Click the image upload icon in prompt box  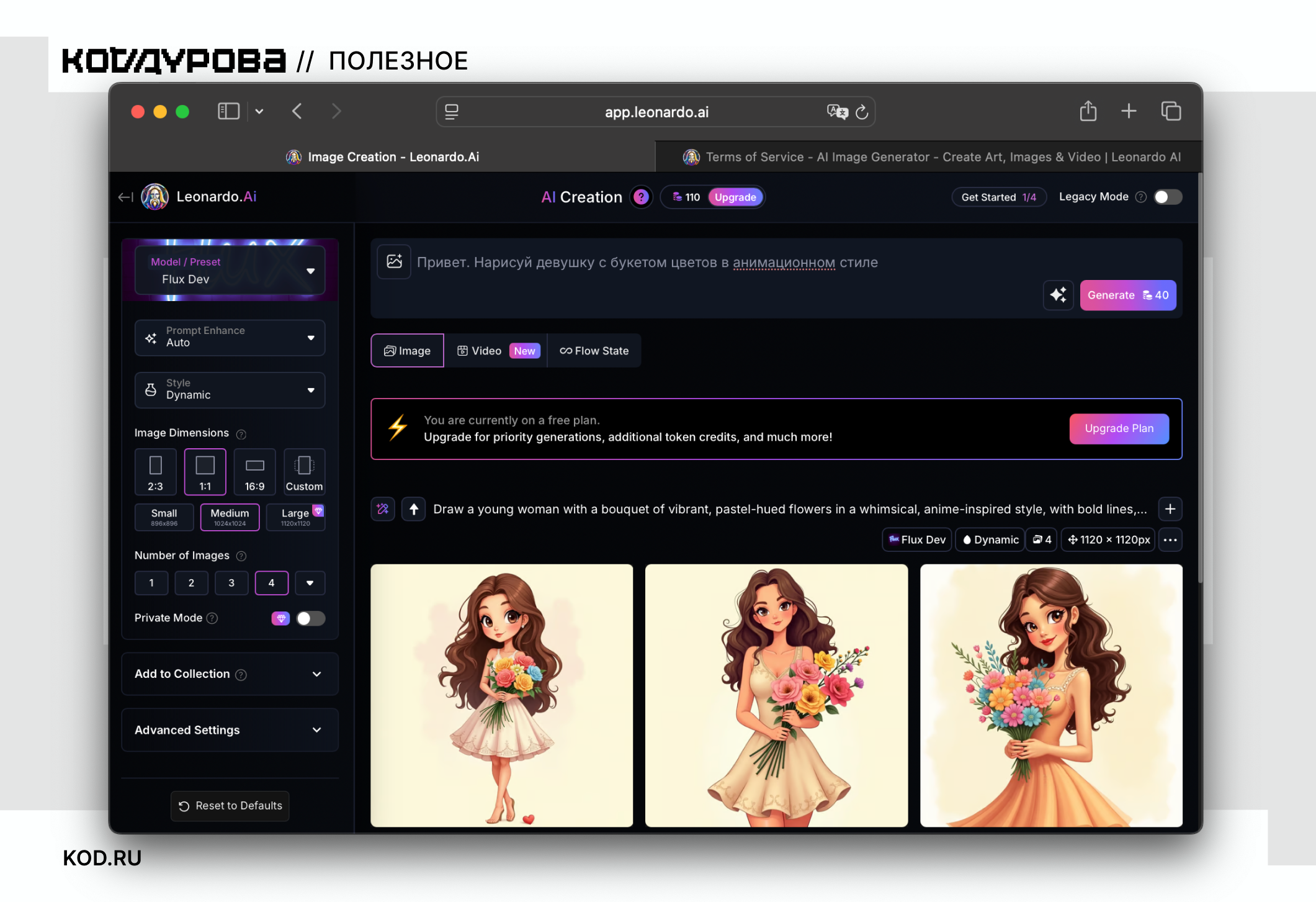coord(394,261)
